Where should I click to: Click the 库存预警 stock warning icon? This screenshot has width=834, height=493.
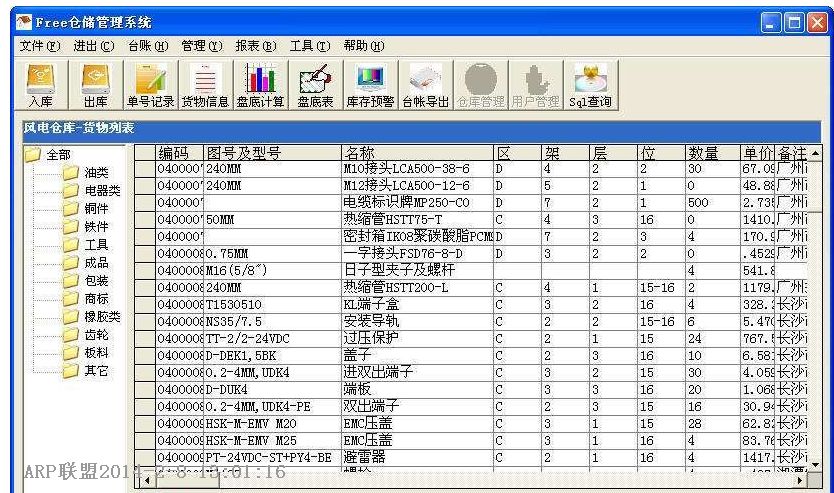pos(370,85)
